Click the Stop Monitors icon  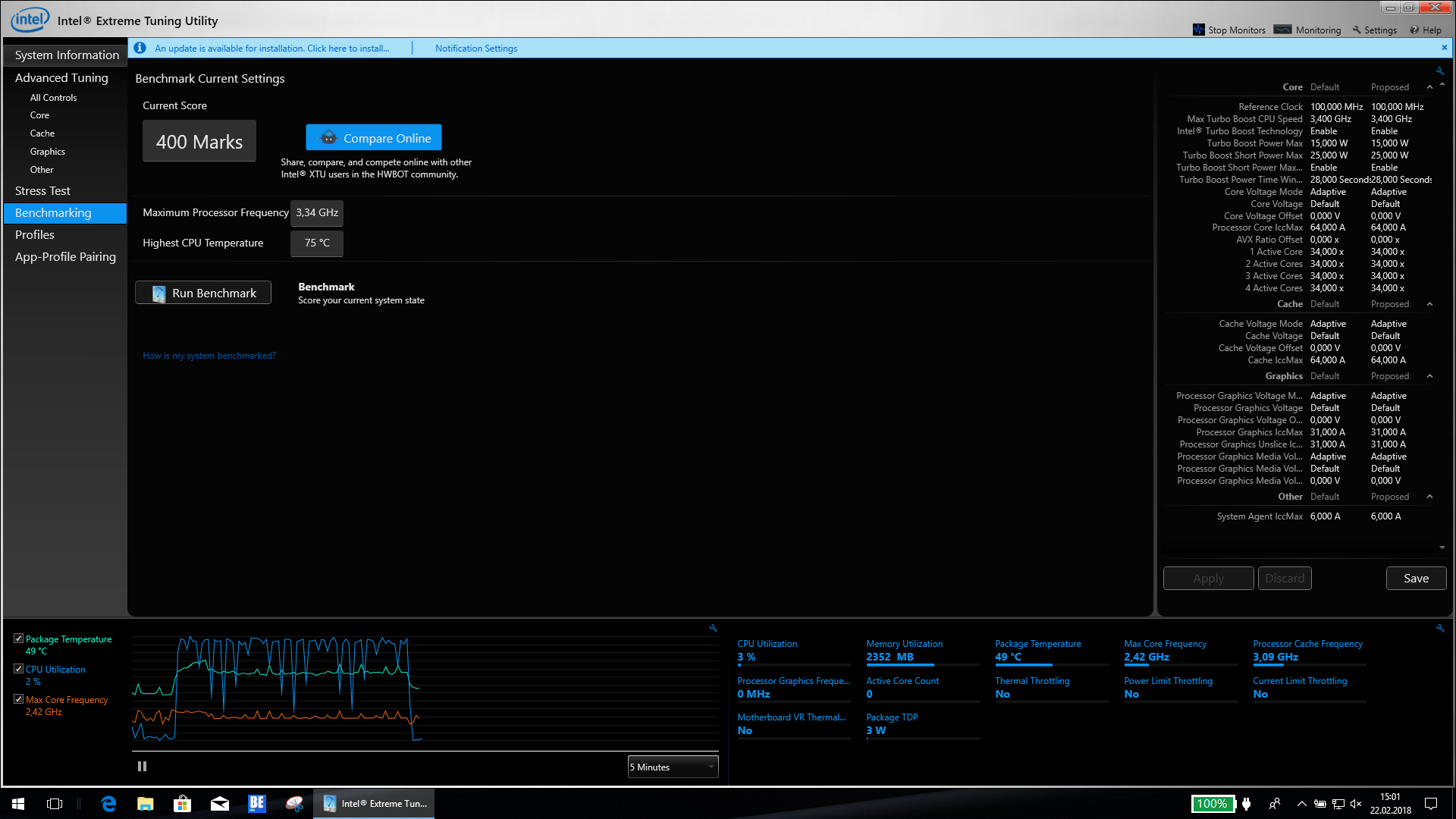(1198, 30)
